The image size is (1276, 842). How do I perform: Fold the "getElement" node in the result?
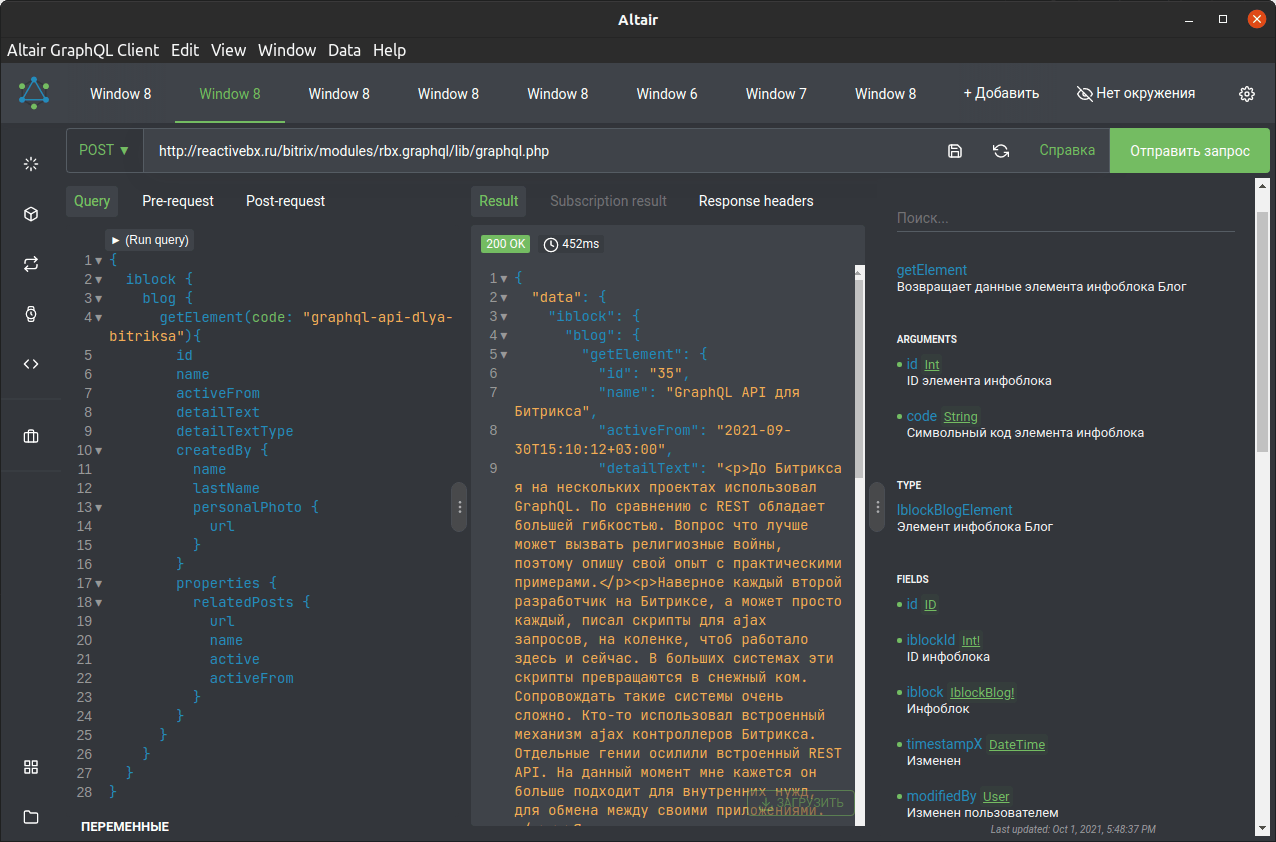point(503,355)
